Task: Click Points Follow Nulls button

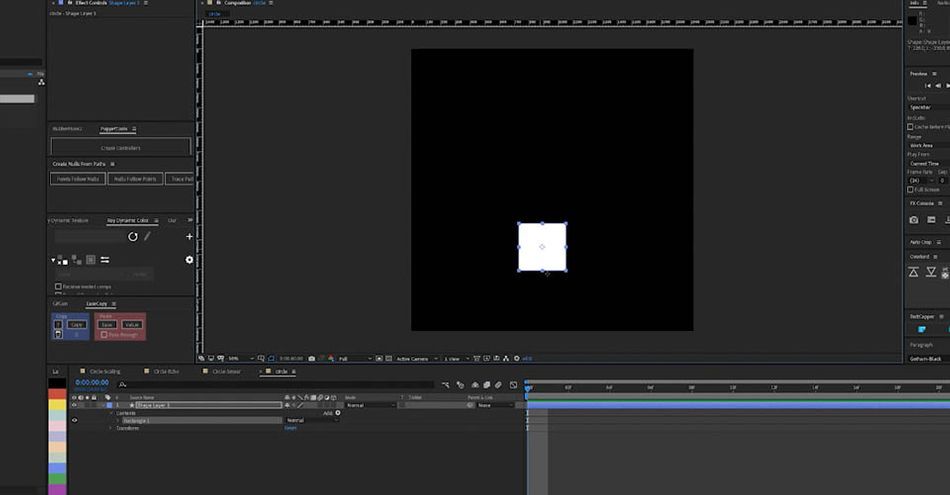Action: pos(78,179)
